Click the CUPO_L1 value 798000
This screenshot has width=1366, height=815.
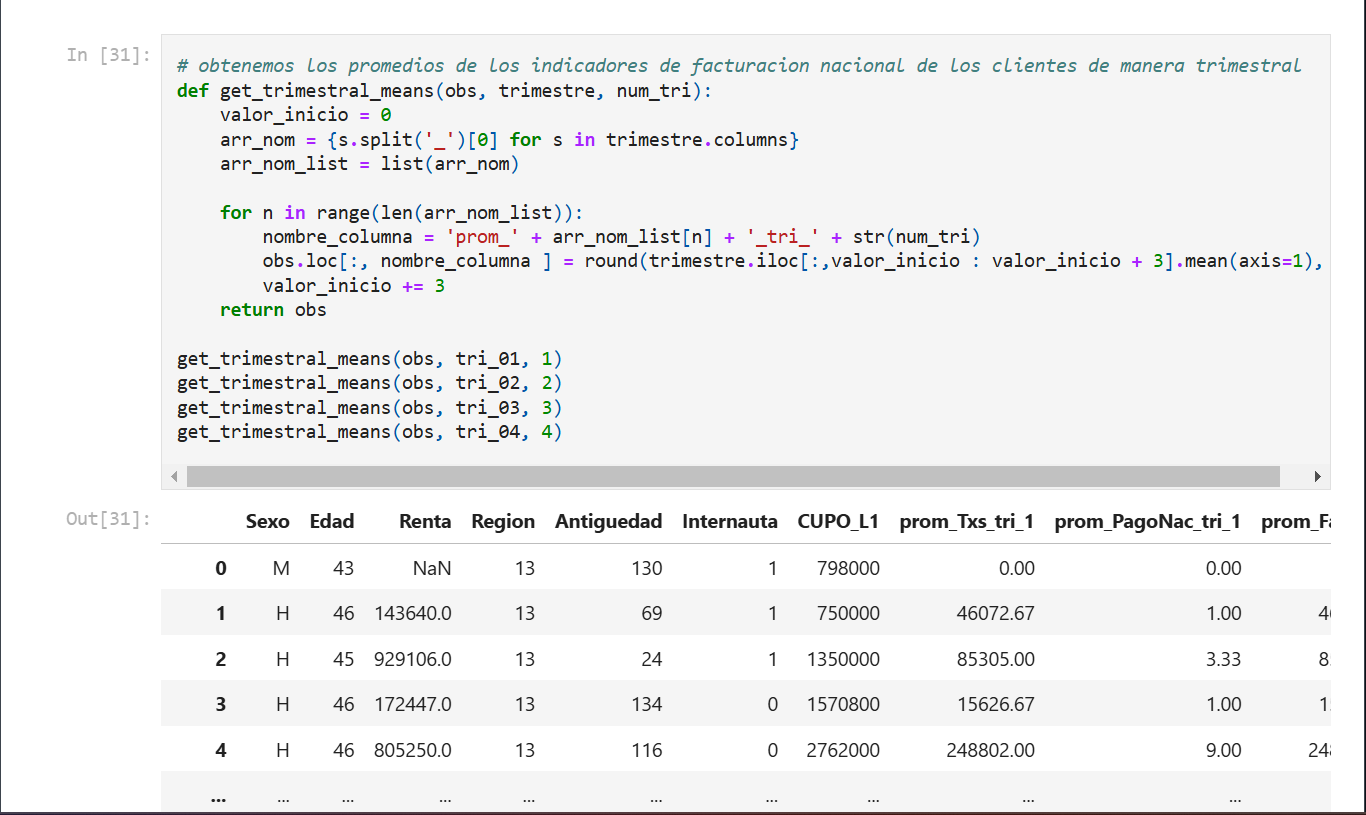pos(848,568)
